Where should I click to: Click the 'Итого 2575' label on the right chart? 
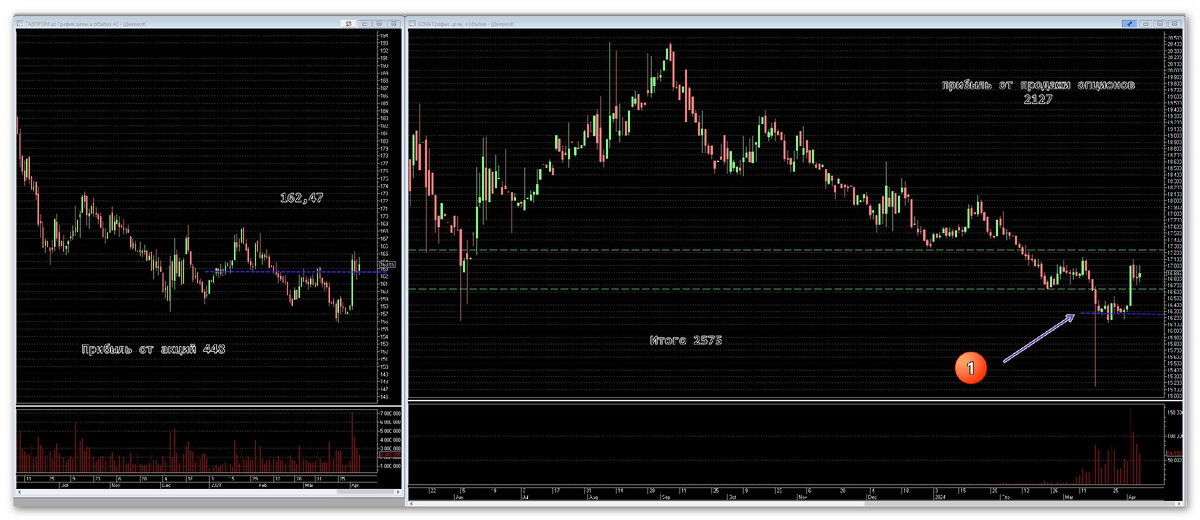coord(685,341)
